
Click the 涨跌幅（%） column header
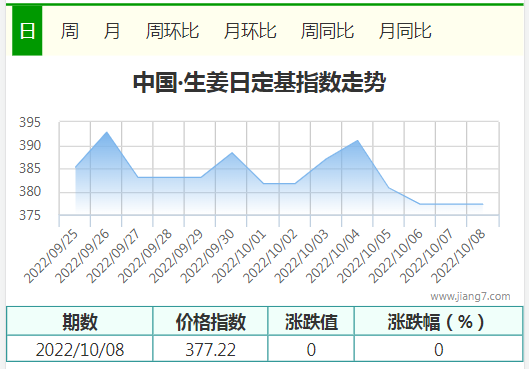pyautogui.click(x=439, y=321)
